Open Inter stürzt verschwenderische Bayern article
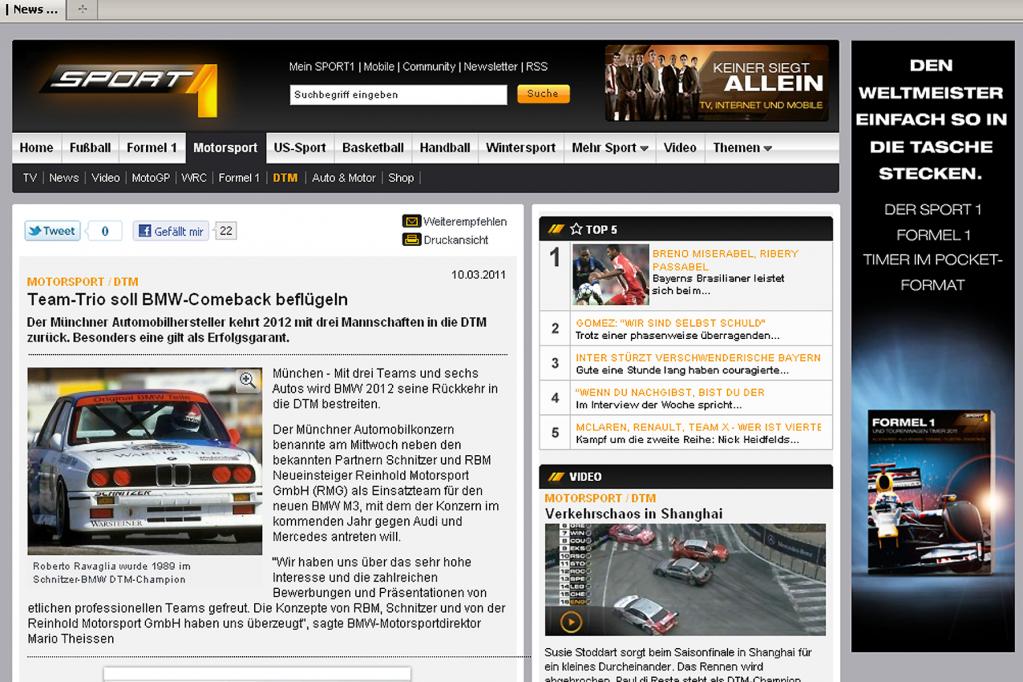The image size is (1023, 682). pyautogui.click(x=698, y=358)
